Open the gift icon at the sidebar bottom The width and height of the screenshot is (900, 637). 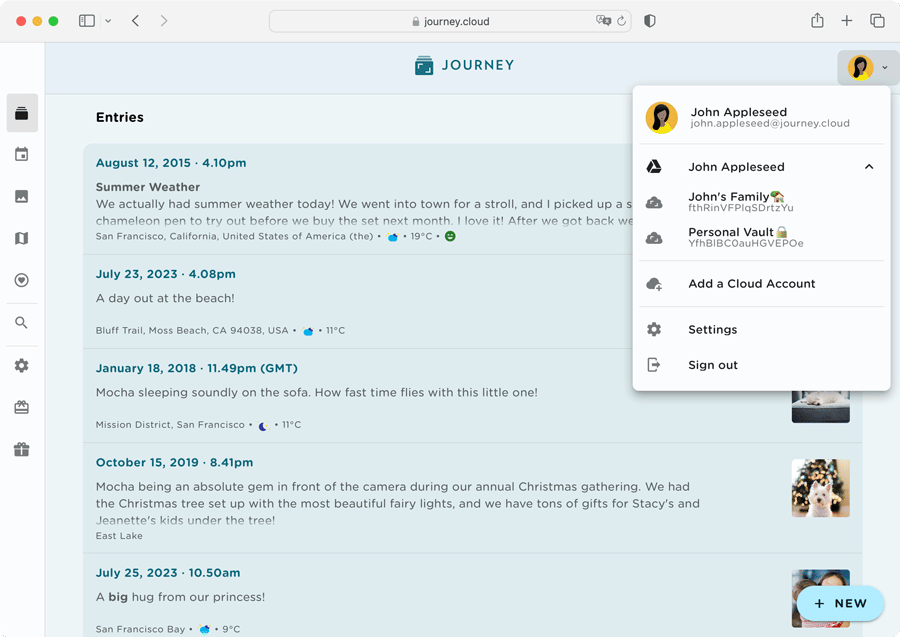[x=21, y=449]
